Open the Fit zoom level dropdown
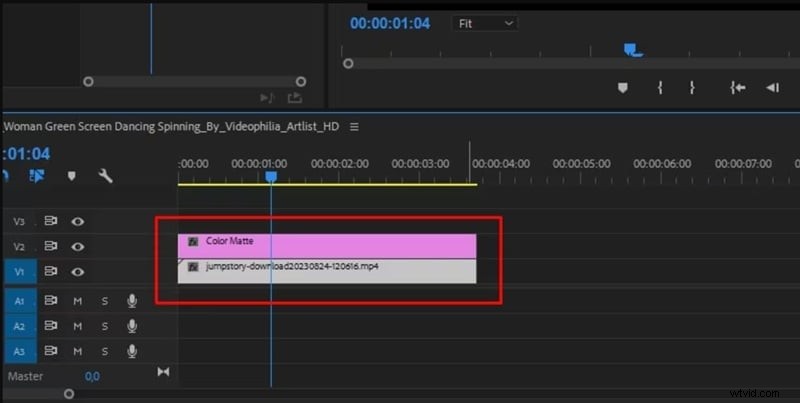The image size is (800, 403). (485, 23)
